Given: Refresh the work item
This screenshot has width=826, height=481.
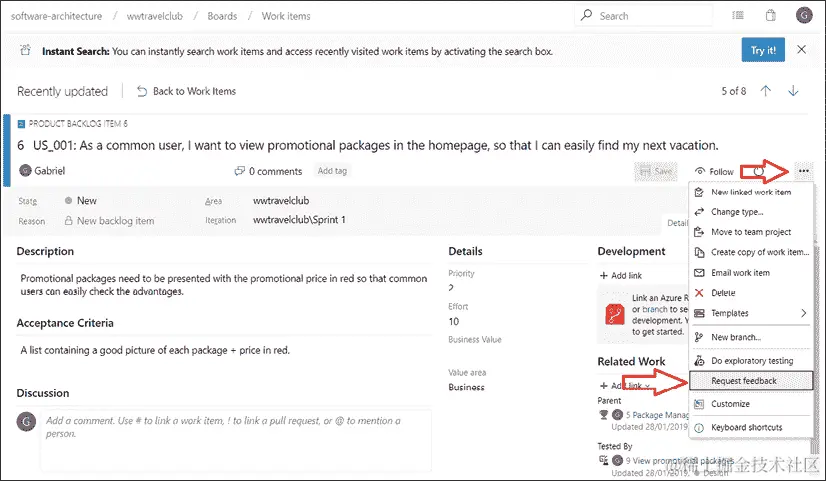Looking at the screenshot, I should pyautogui.click(x=760, y=171).
